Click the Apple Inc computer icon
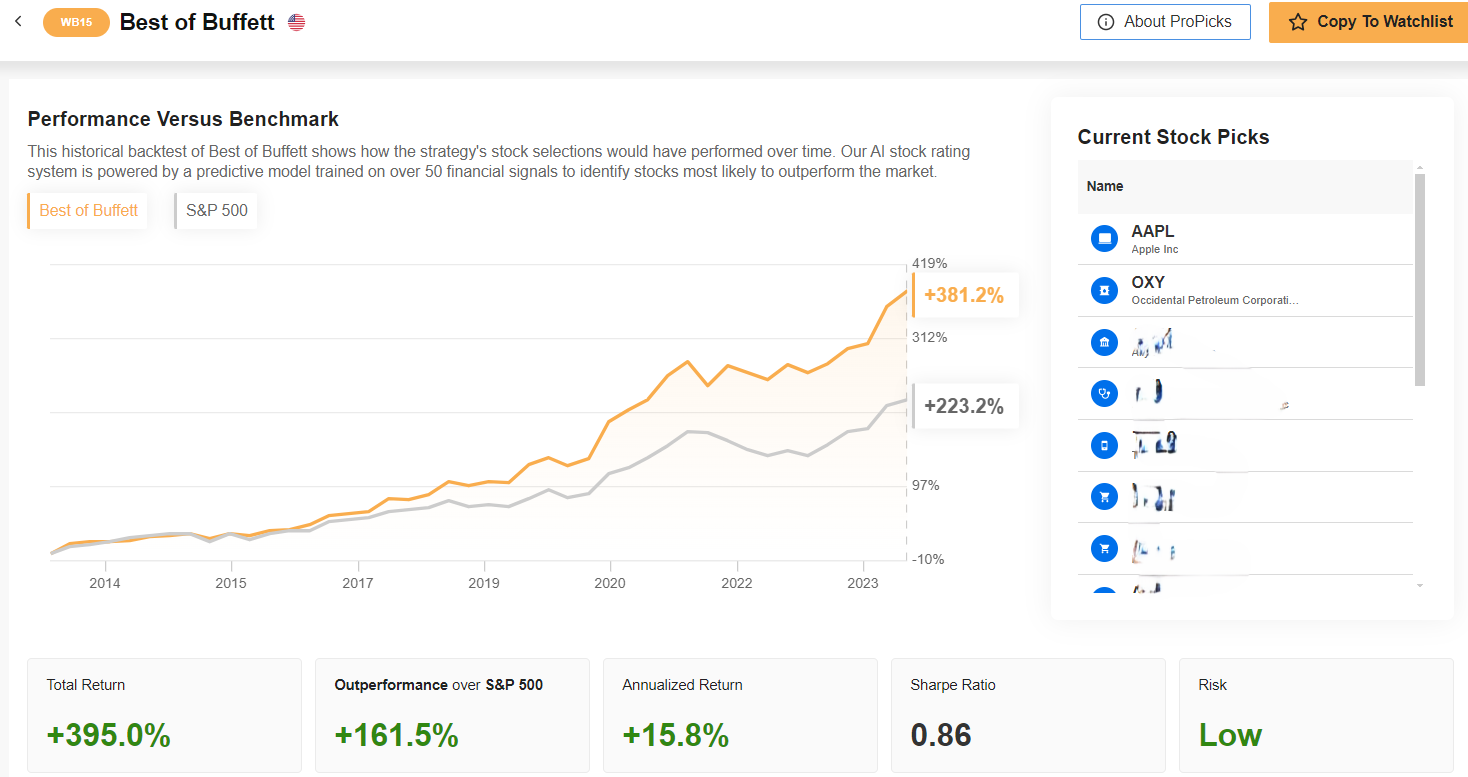 1104,239
